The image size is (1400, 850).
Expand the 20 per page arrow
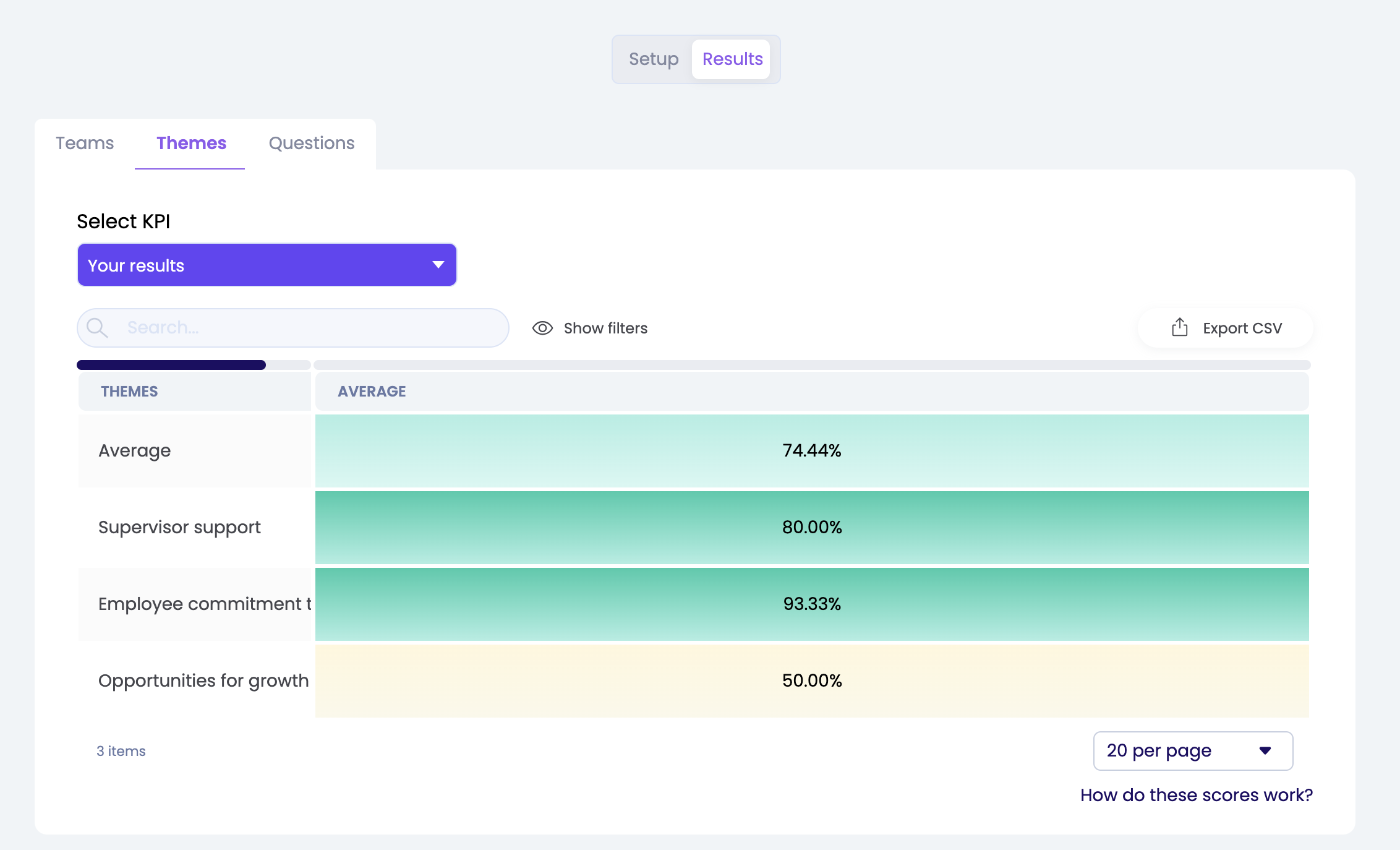click(1265, 750)
